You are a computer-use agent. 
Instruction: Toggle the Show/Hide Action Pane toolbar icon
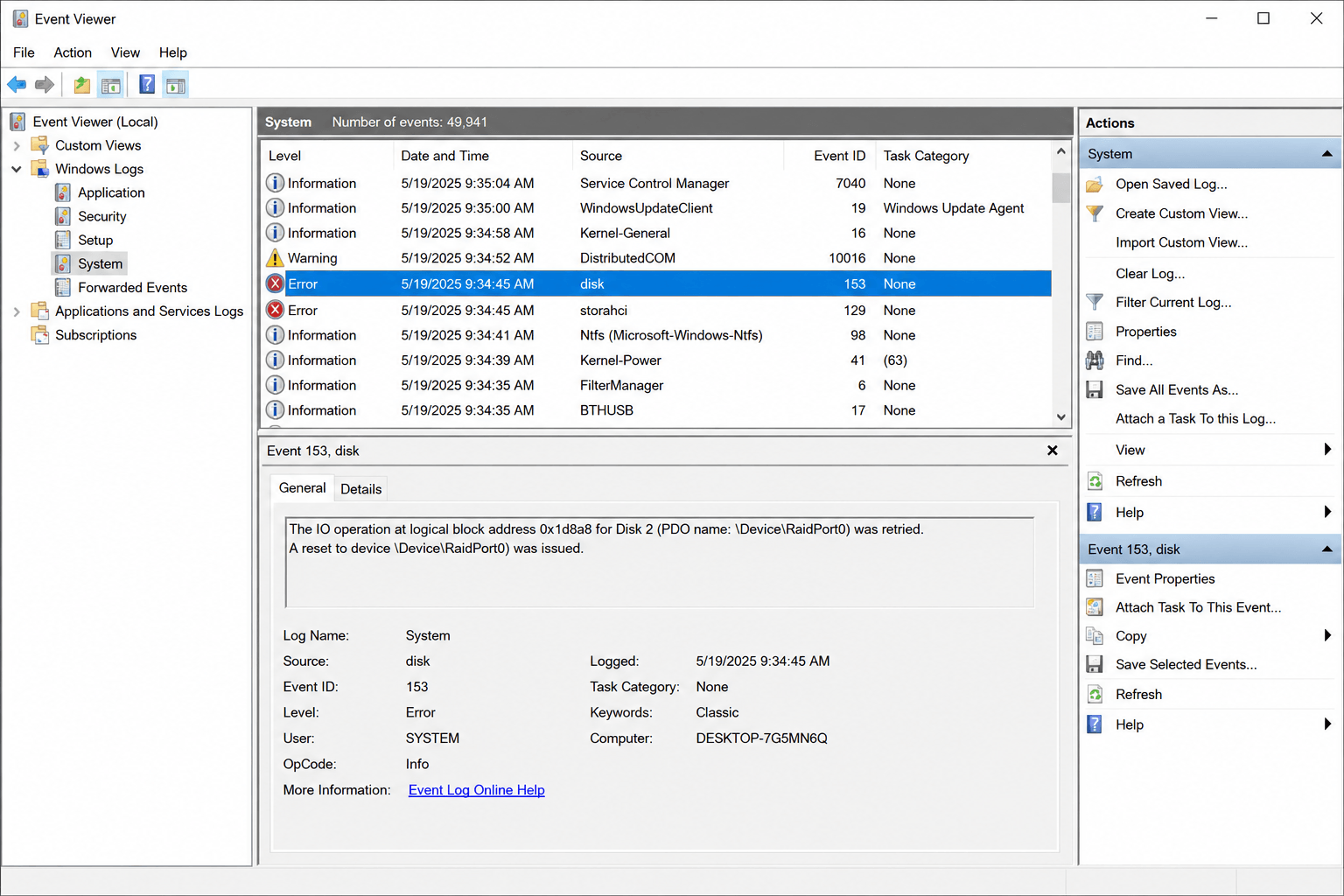click(x=176, y=85)
